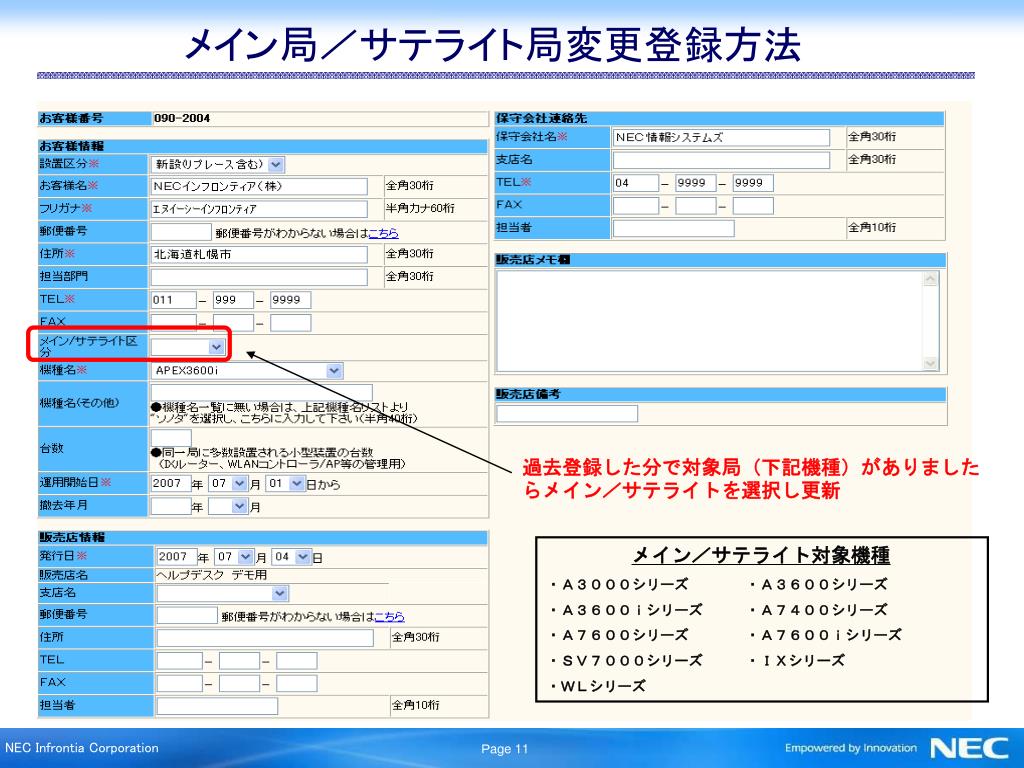Click the 担当部門 input field

pyautogui.click(x=259, y=277)
